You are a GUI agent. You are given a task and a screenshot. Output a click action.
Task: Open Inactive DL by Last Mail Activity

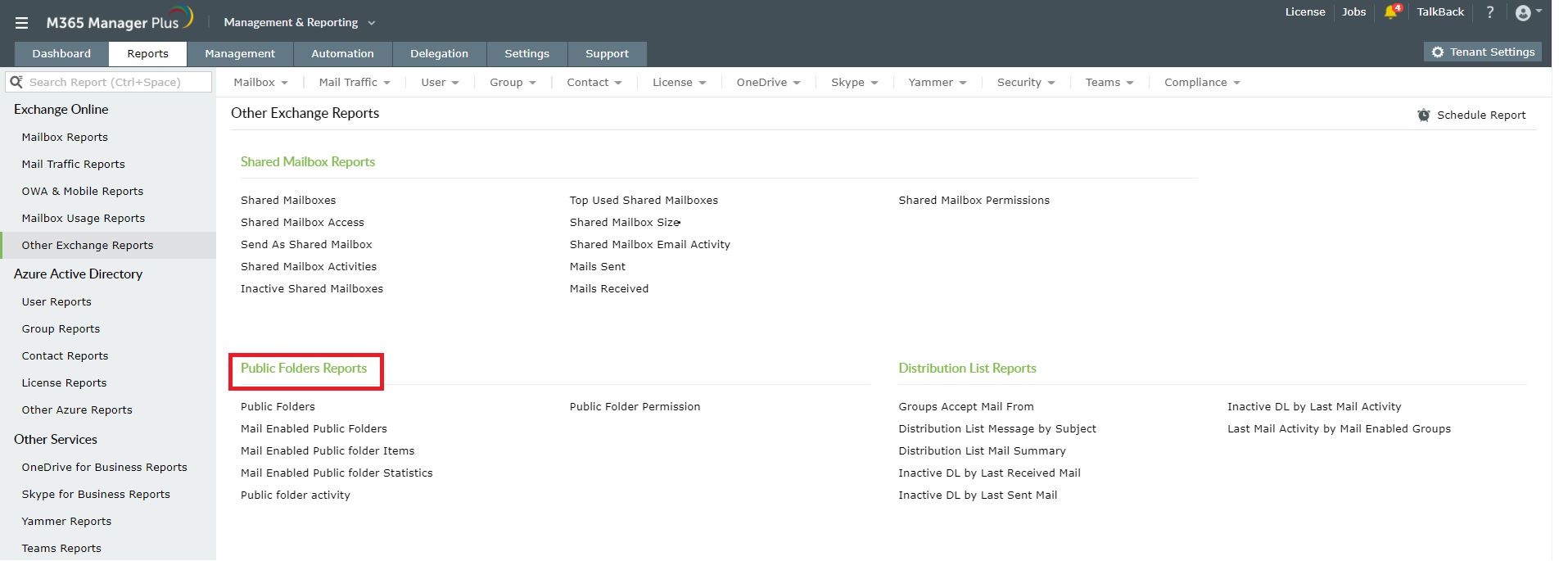[1314, 407]
